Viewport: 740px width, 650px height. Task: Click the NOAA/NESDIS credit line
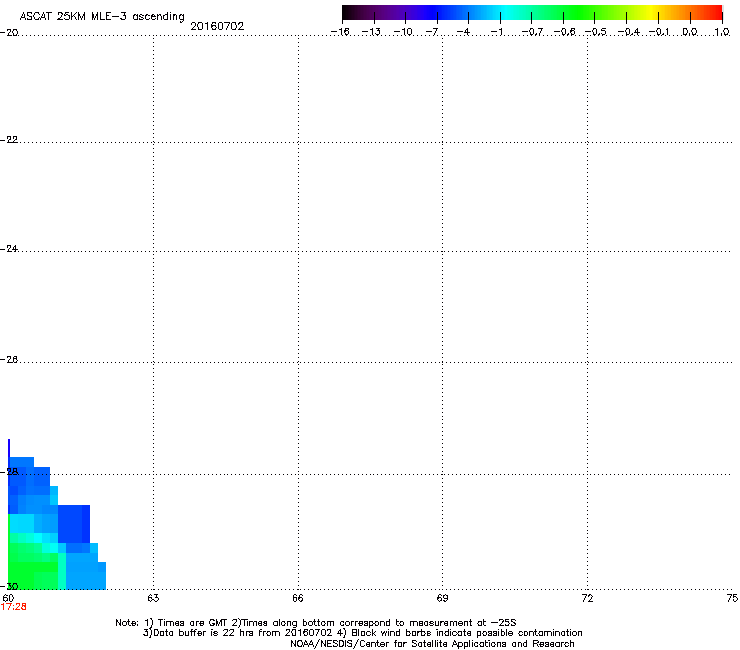(432, 644)
